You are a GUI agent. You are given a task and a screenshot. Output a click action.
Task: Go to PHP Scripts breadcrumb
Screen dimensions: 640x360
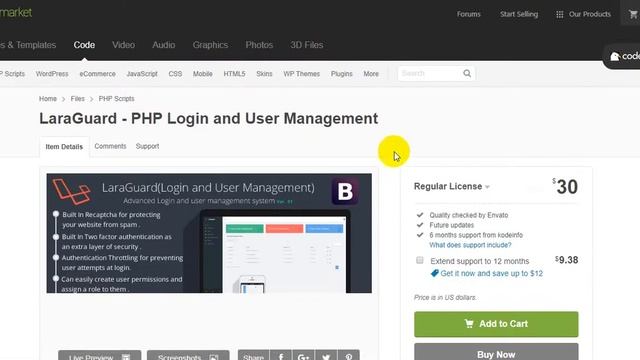click(x=116, y=99)
